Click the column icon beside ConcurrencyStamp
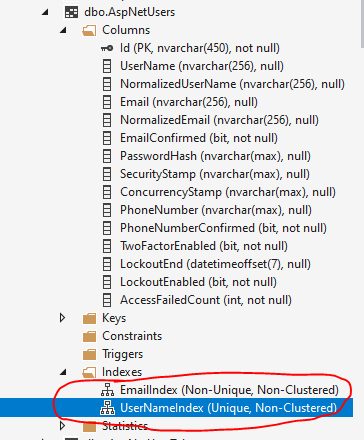The width and height of the screenshot is (364, 440). pos(107,192)
